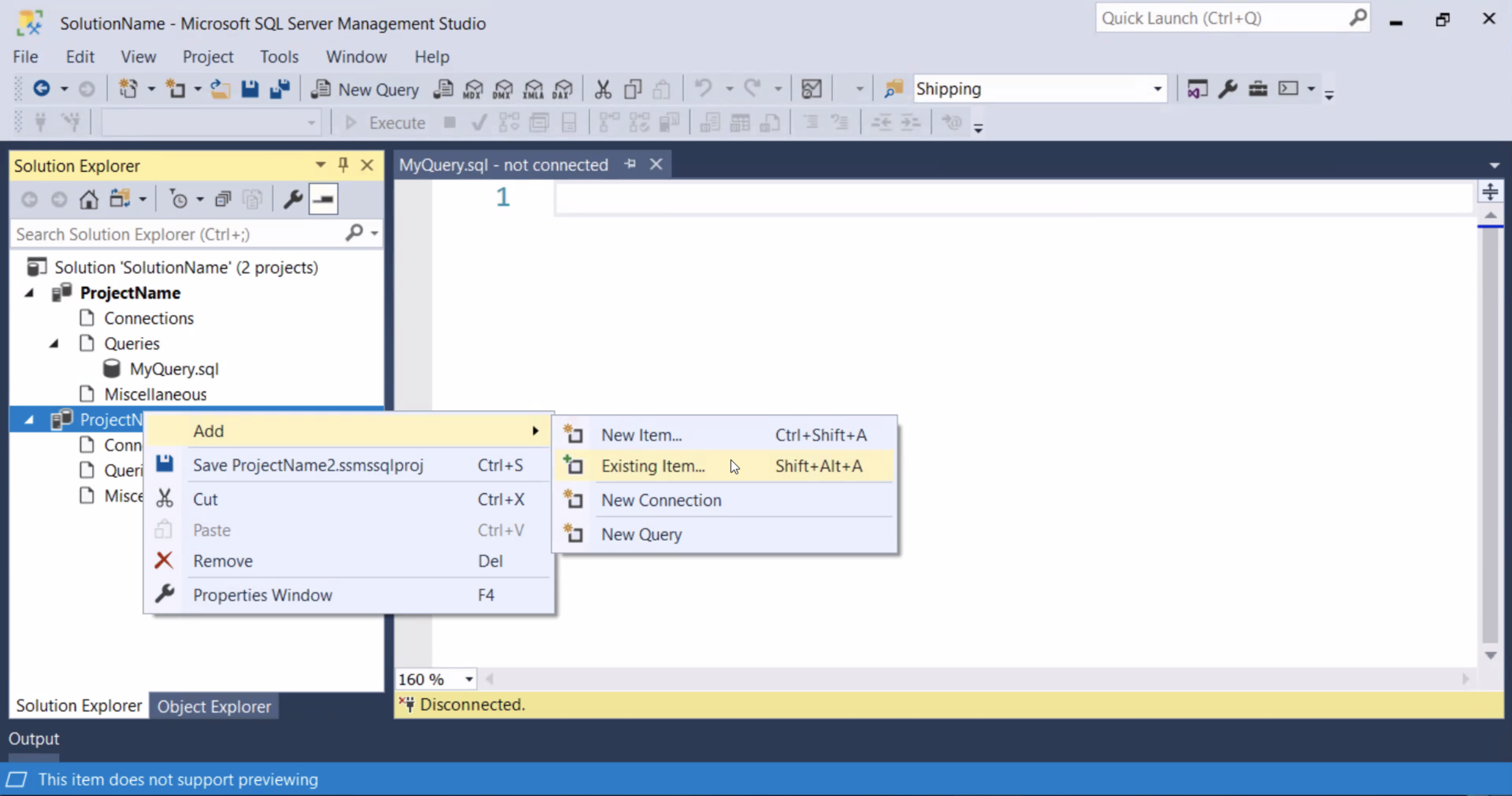Toggle the pin on MyQuery.sql tab

point(630,164)
